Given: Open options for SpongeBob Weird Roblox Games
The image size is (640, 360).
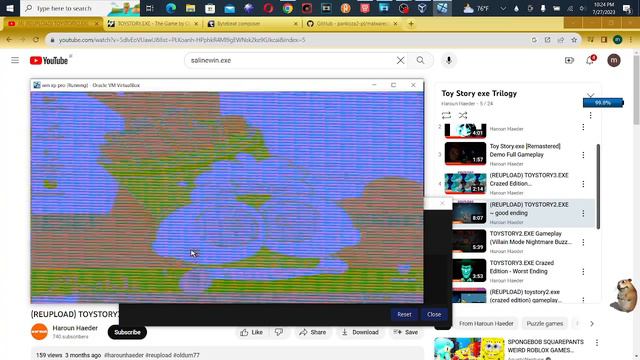Looking at the screenshot, I should pyautogui.click(x=597, y=342).
